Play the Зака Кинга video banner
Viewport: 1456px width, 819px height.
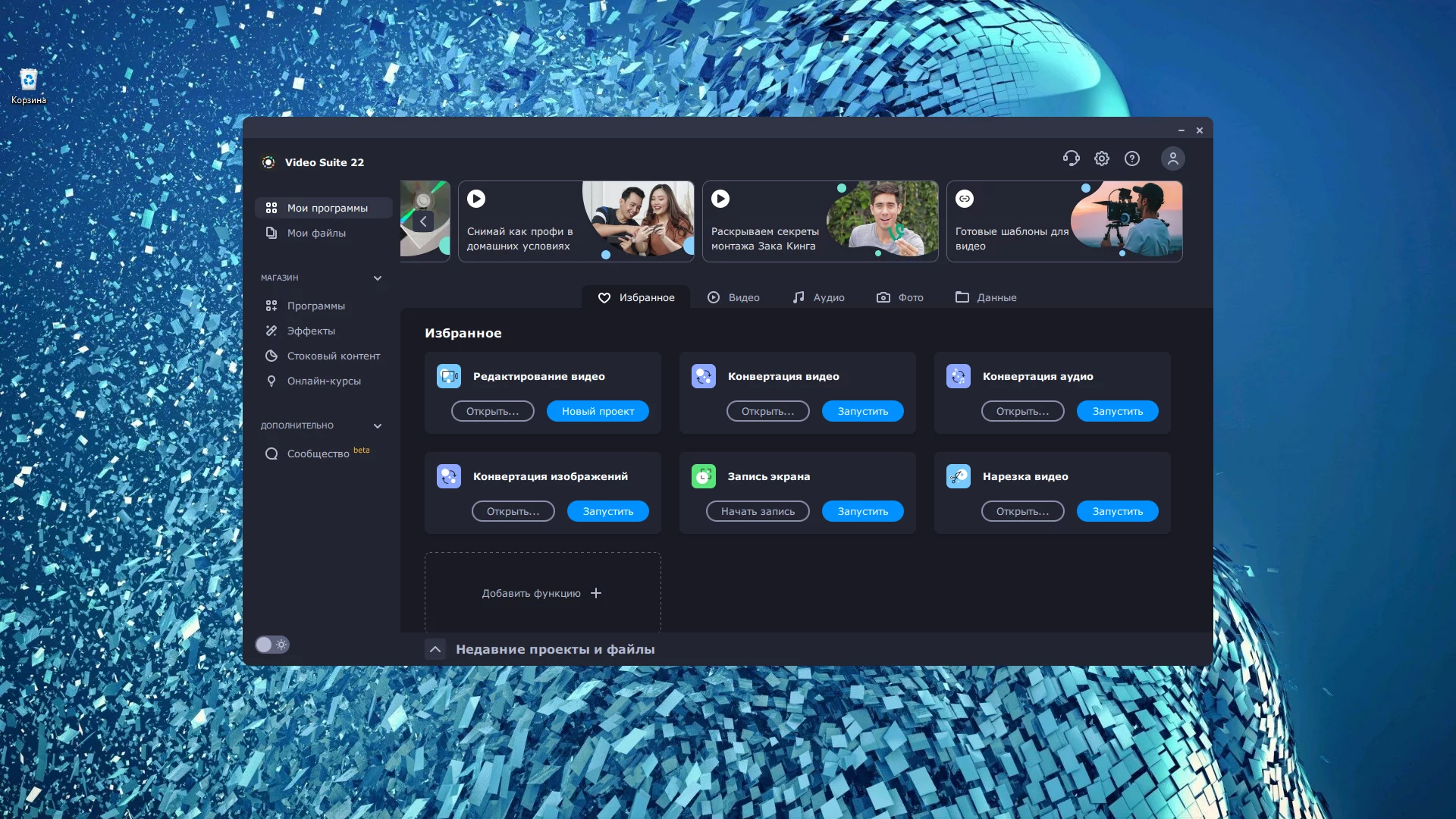(x=720, y=199)
